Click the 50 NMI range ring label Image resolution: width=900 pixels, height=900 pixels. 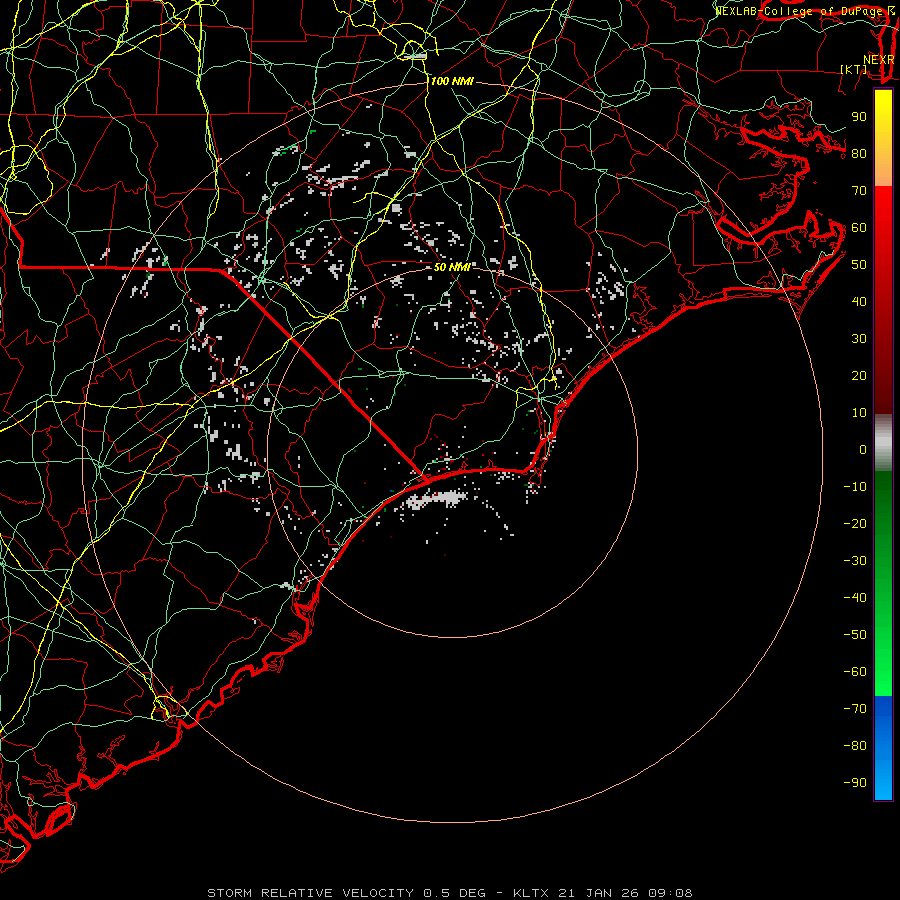(452, 267)
